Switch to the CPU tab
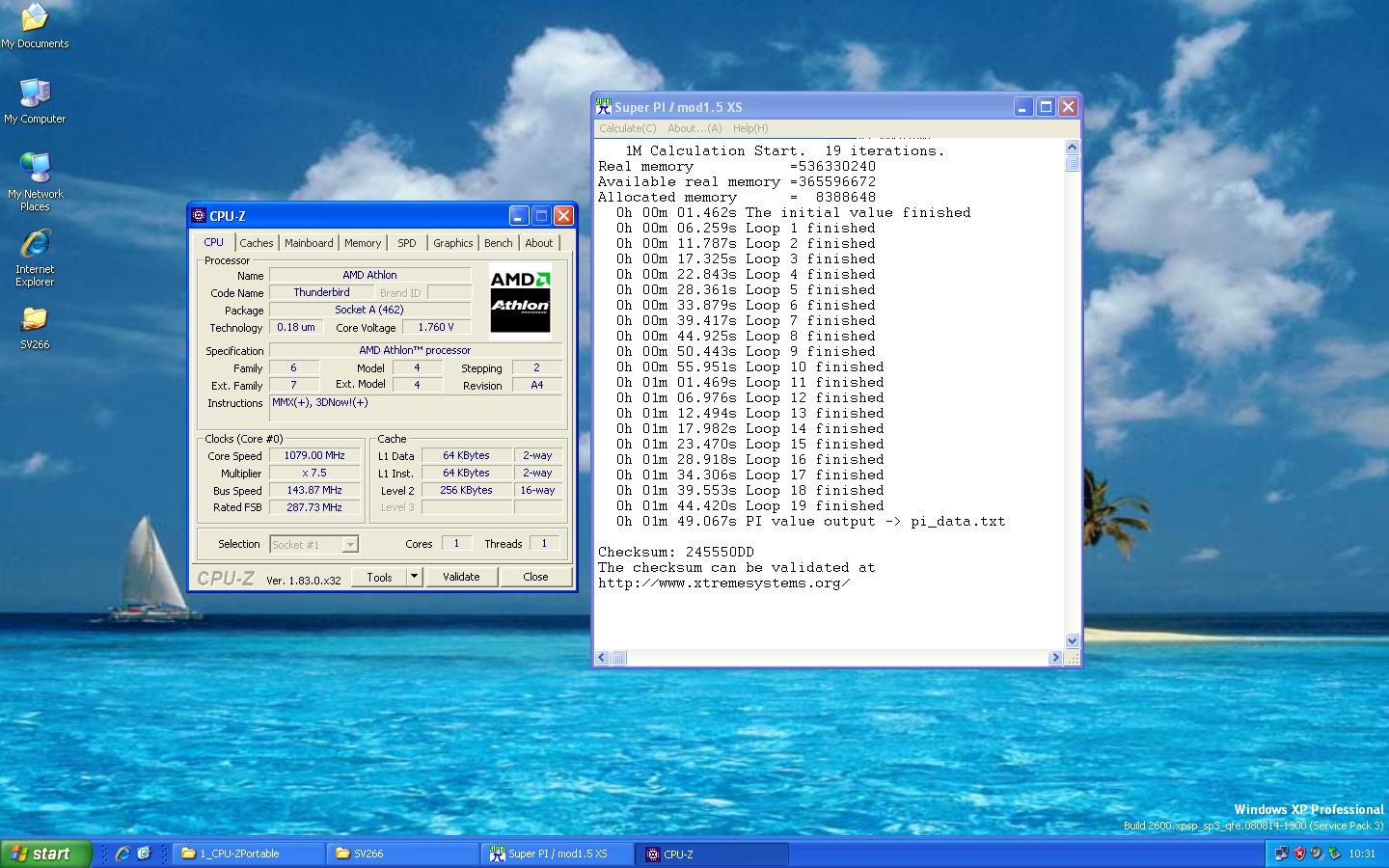The image size is (1389, 868). [214, 242]
